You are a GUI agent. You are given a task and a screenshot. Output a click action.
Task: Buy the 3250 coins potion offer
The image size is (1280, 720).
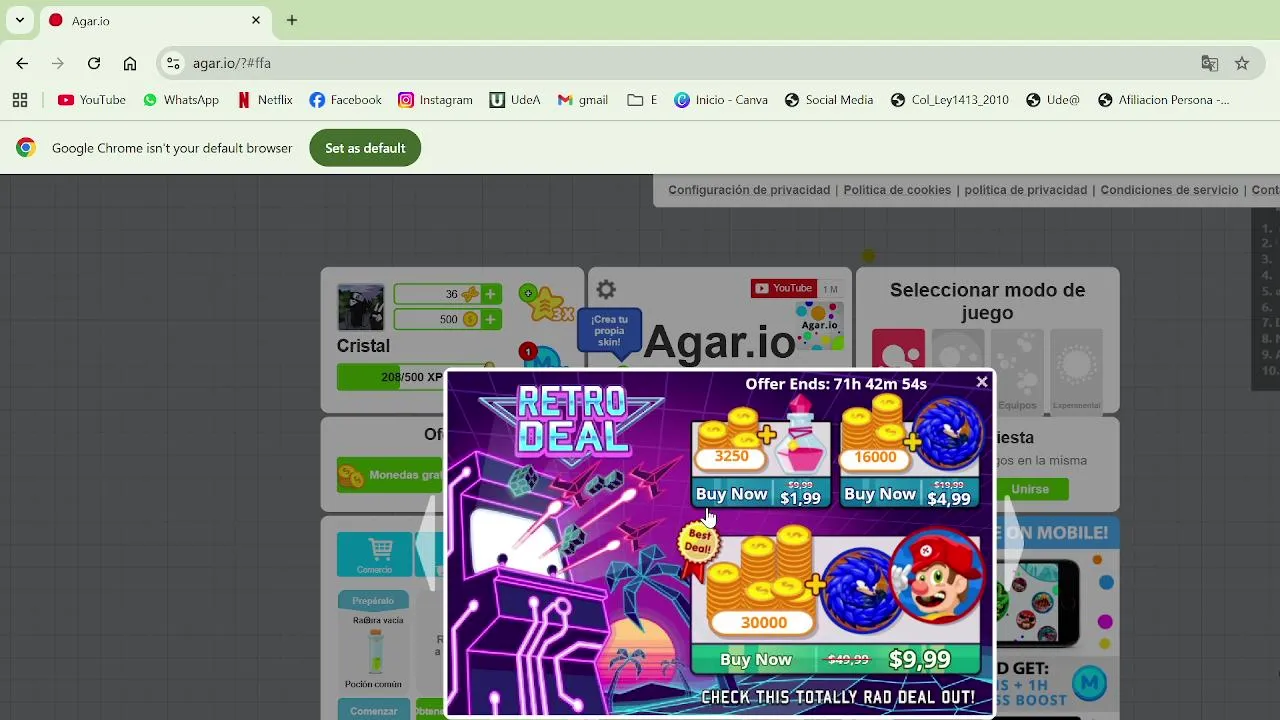click(x=761, y=494)
